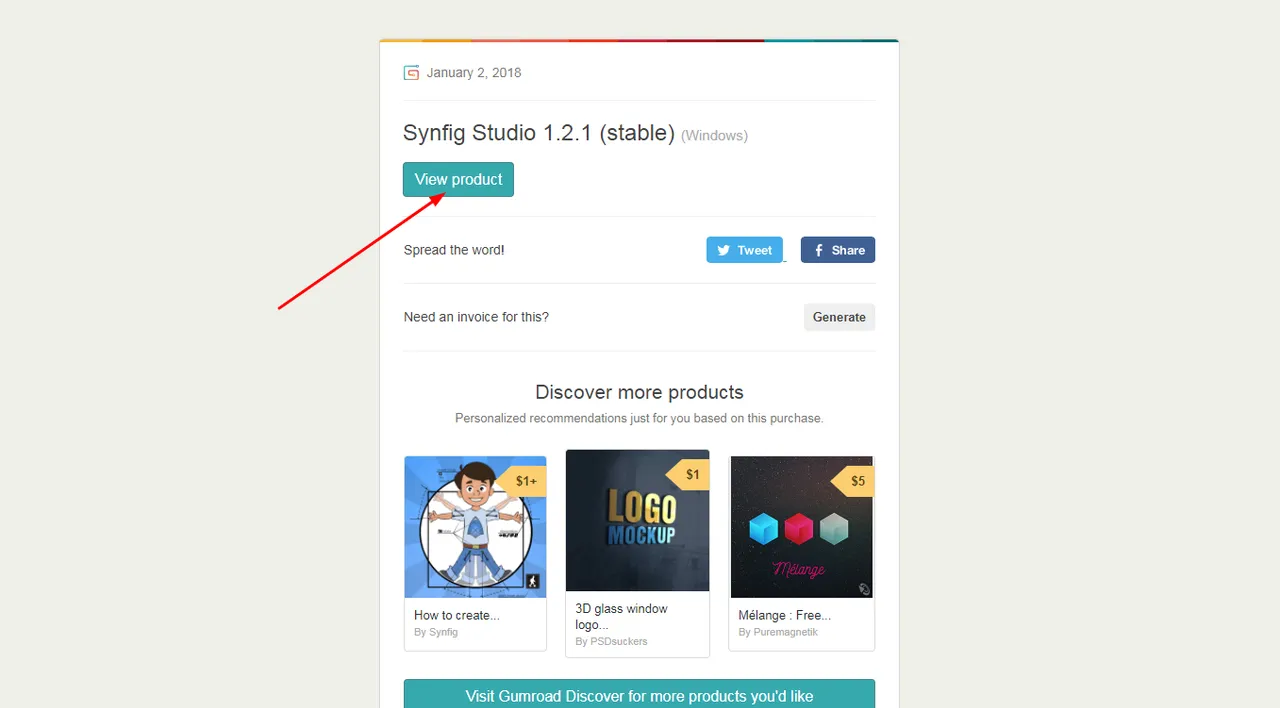Click the 'By Puremagnetik' author text
The width and height of the screenshot is (1280, 708).
pyautogui.click(x=777, y=632)
